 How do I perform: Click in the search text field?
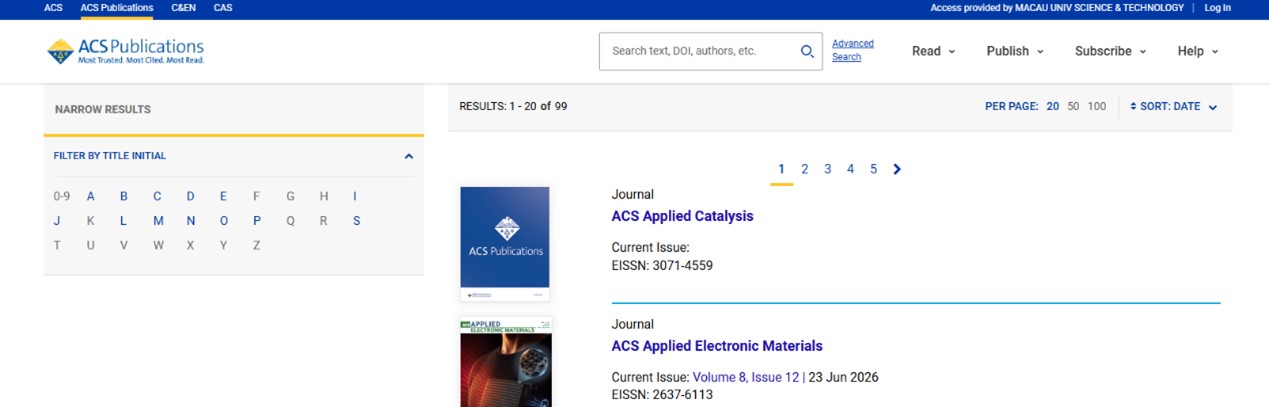click(700, 51)
